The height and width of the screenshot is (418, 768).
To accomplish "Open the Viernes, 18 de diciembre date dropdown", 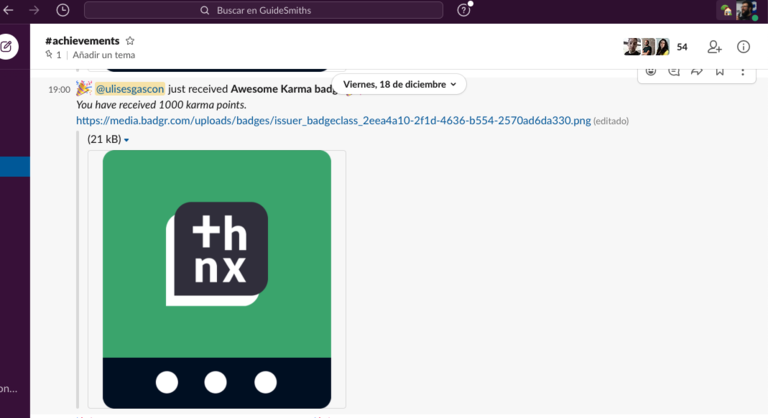I will coord(399,84).
